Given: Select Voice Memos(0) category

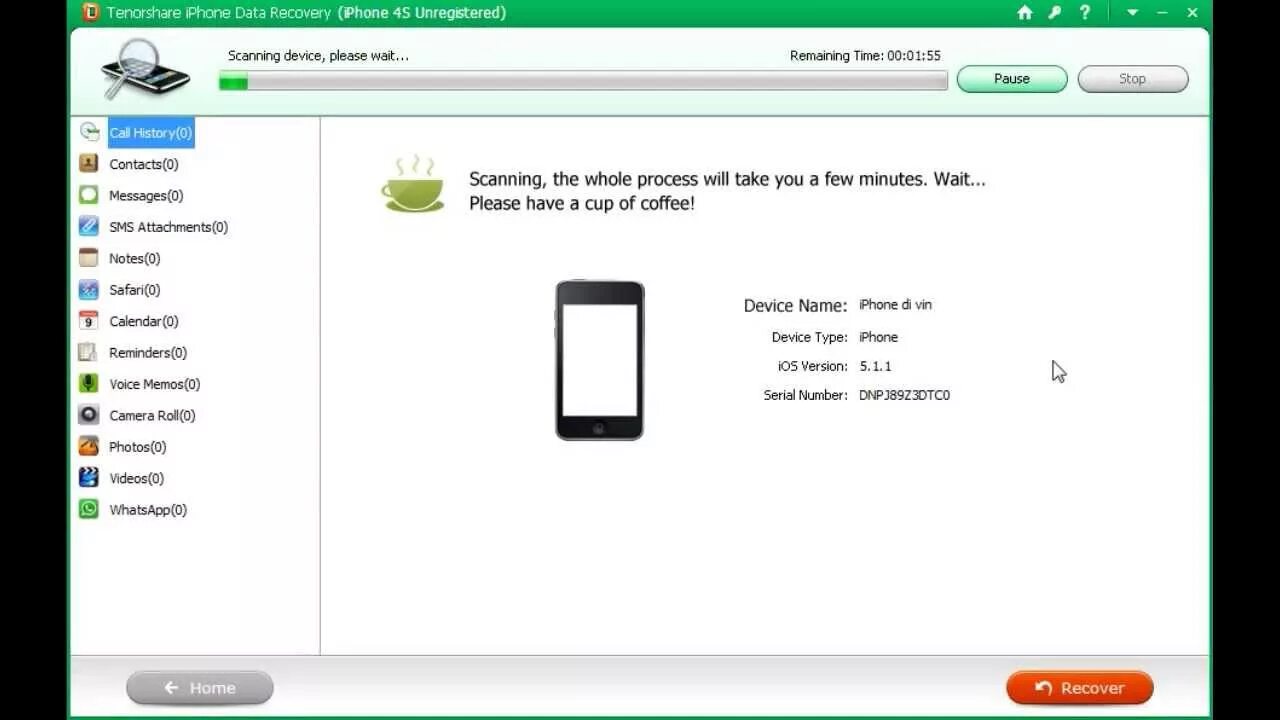Looking at the screenshot, I should pos(155,384).
